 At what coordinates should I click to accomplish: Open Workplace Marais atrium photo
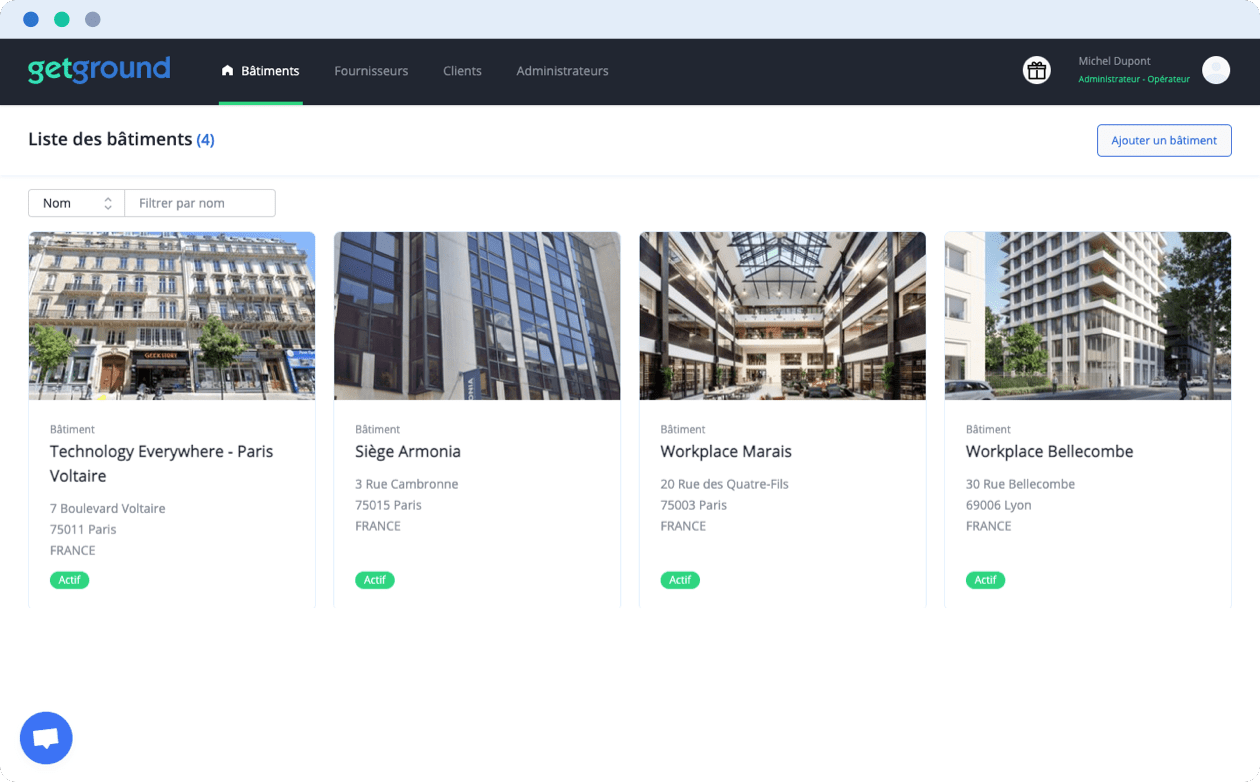point(782,316)
